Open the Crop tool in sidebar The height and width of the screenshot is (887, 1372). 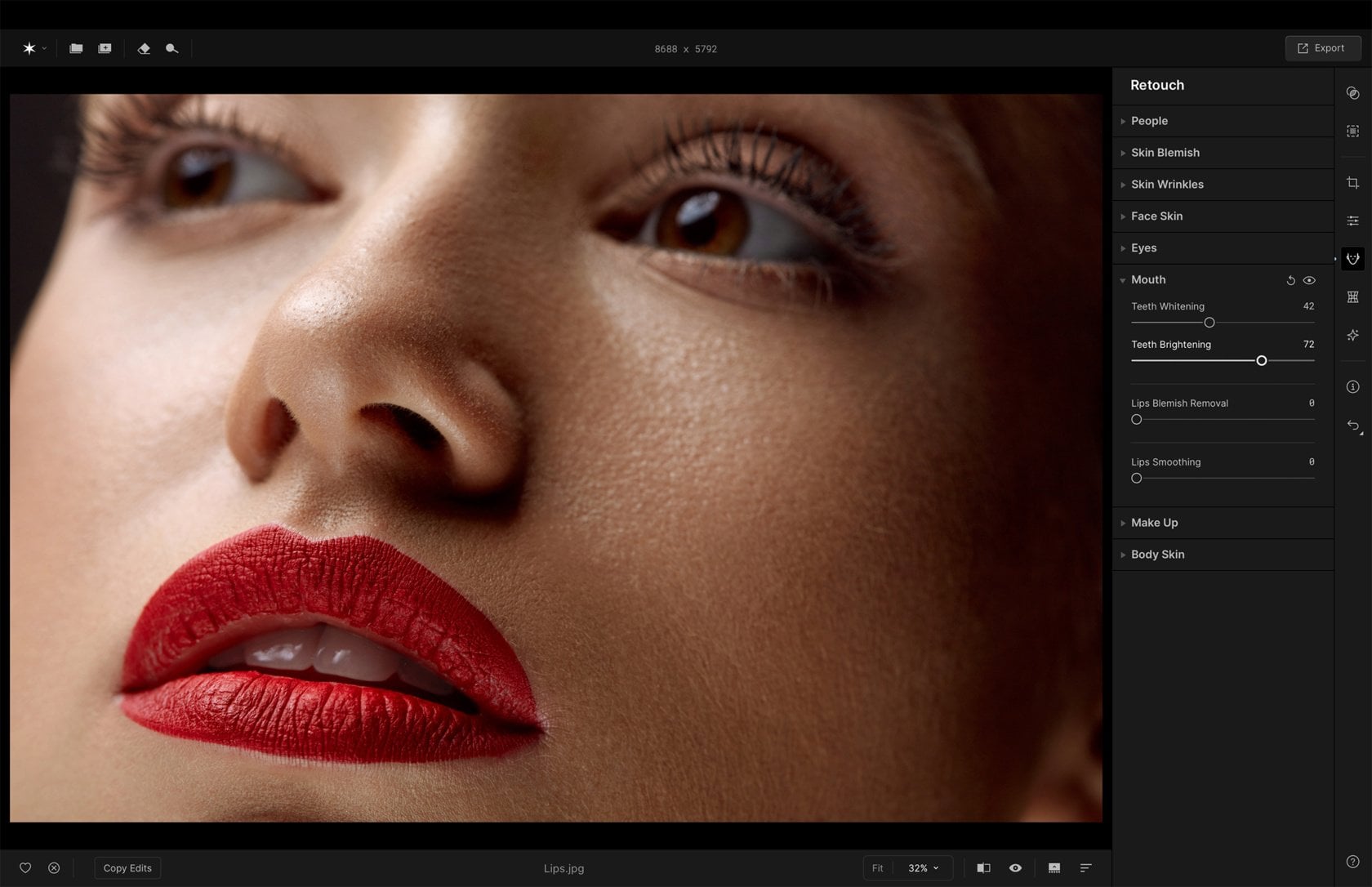tap(1352, 183)
